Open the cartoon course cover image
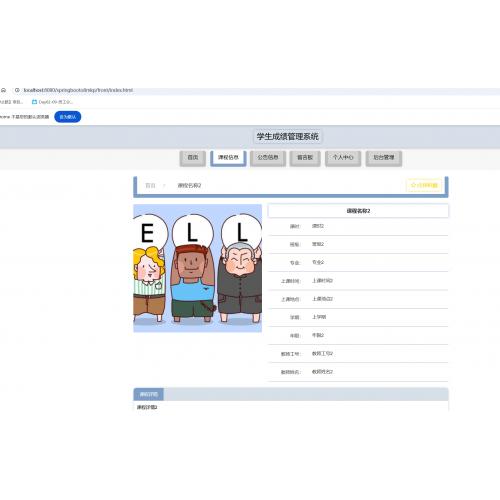500x500 pixels. pos(197,268)
